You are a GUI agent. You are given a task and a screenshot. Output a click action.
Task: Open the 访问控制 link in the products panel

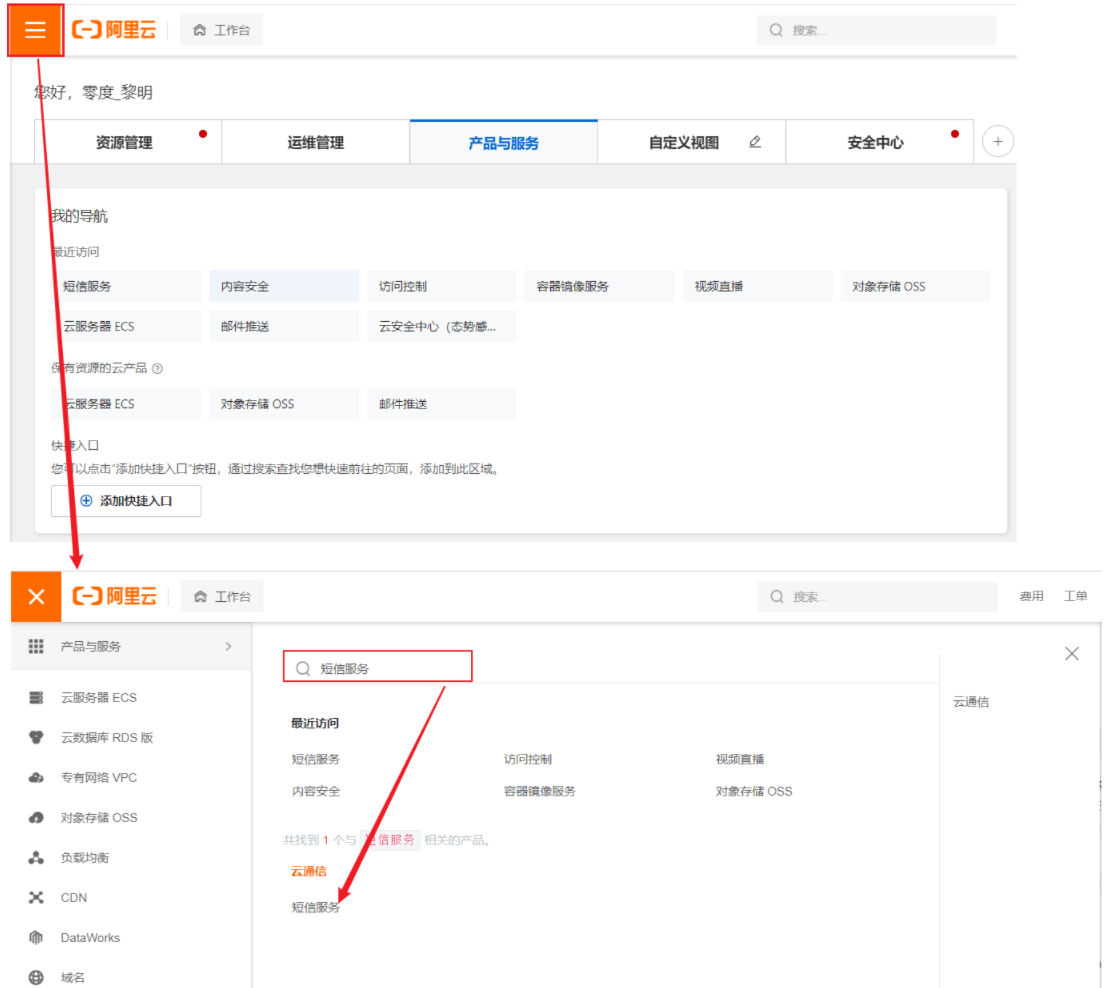click(528, 759)
